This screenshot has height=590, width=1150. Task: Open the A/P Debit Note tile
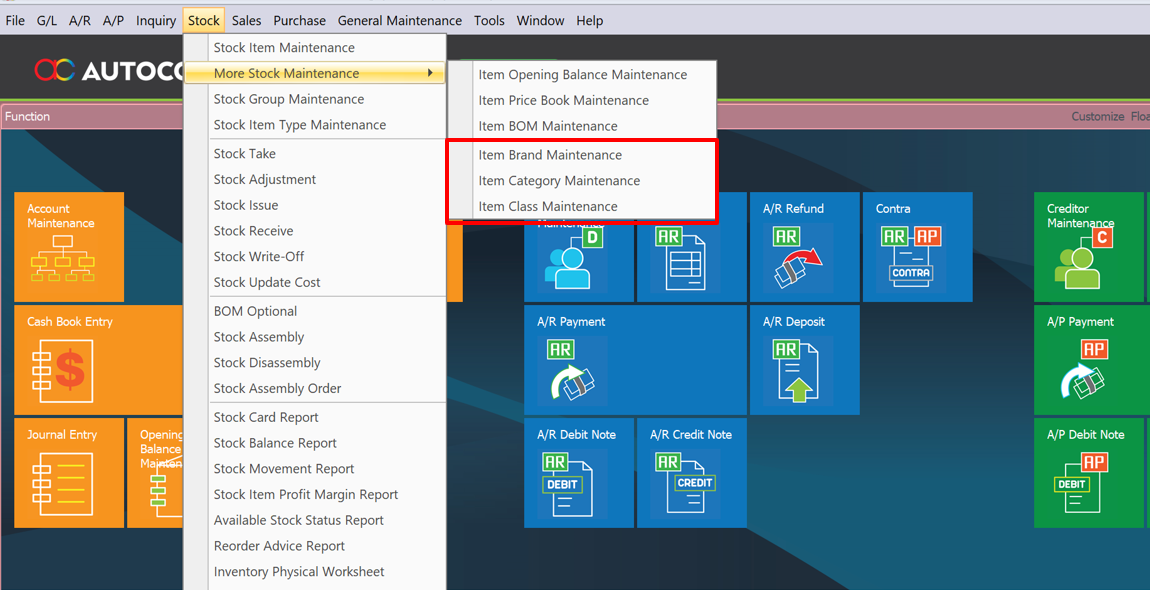point(1088,473)
